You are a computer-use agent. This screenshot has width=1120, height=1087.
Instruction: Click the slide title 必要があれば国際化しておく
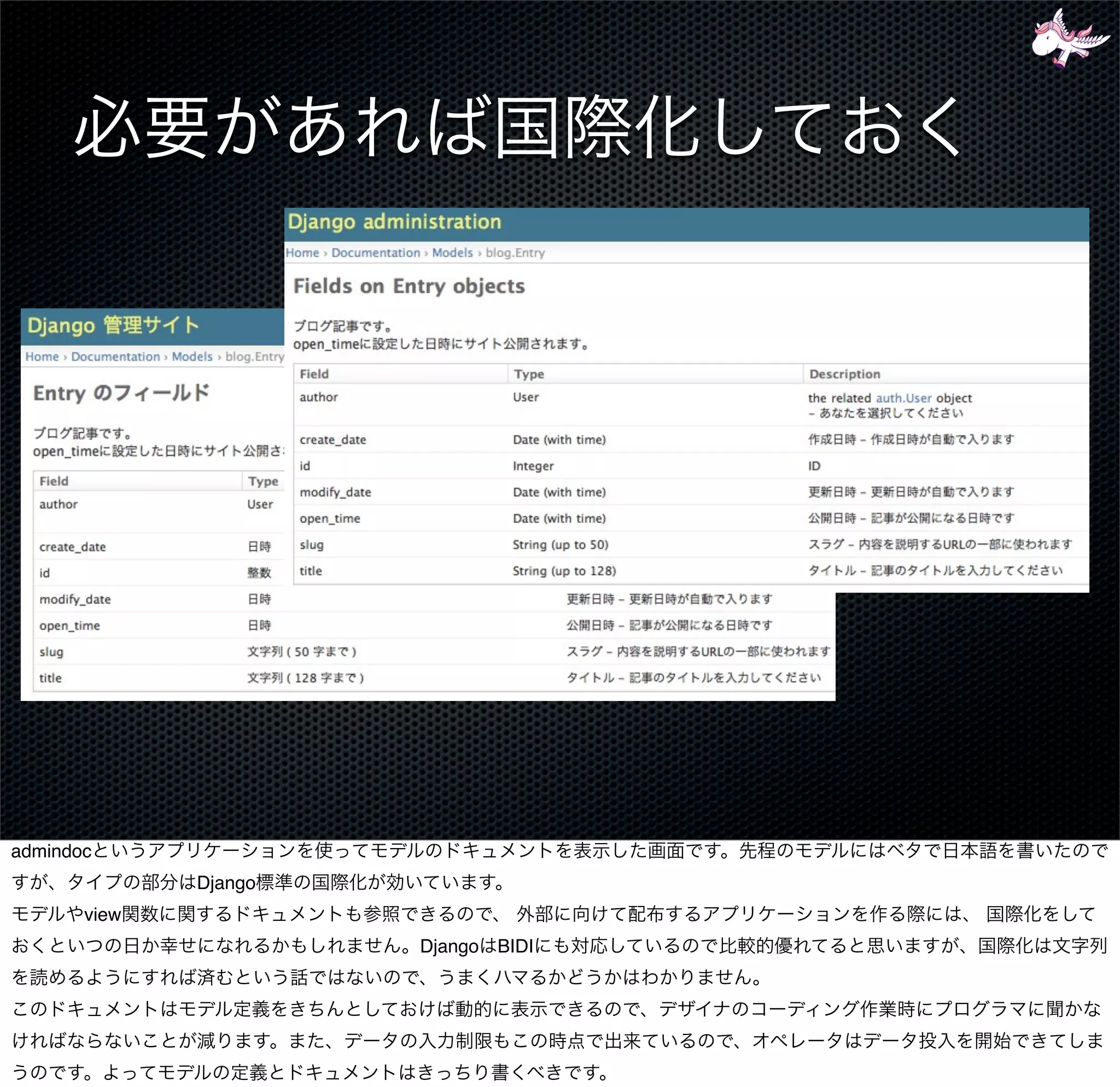(520, 127)
